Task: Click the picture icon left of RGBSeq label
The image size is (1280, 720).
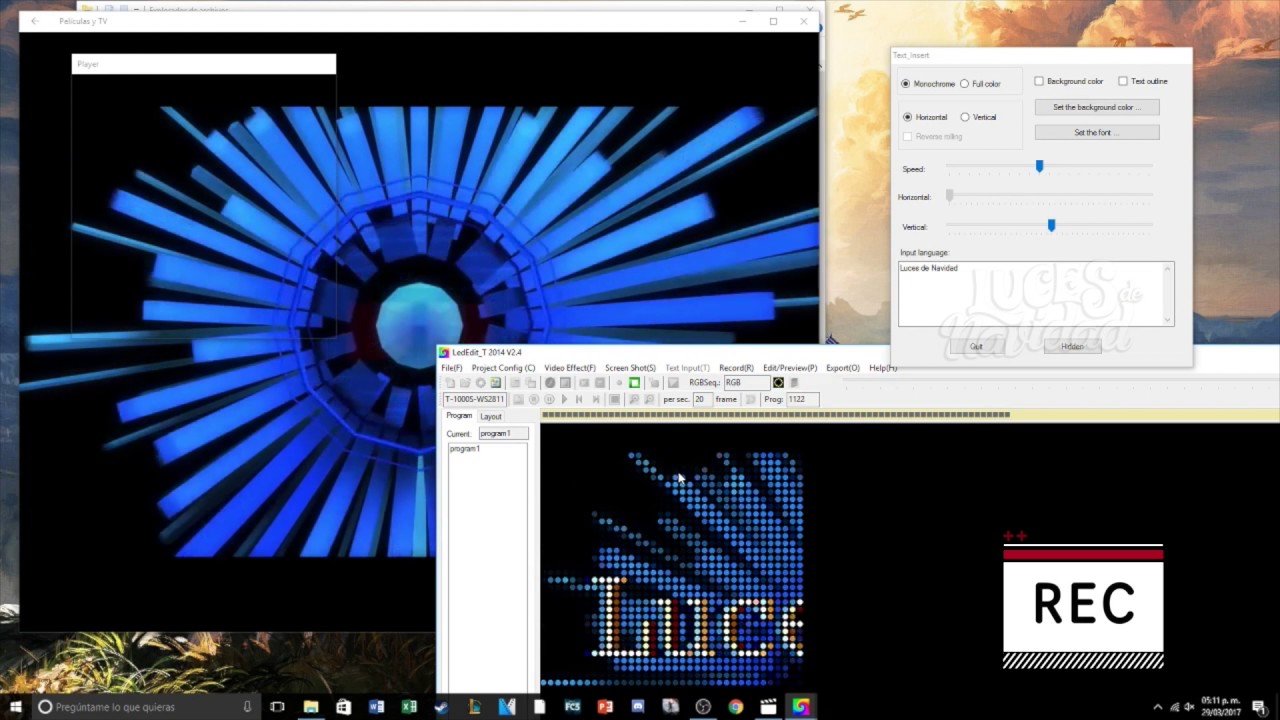Action: [x=673, y=383]
